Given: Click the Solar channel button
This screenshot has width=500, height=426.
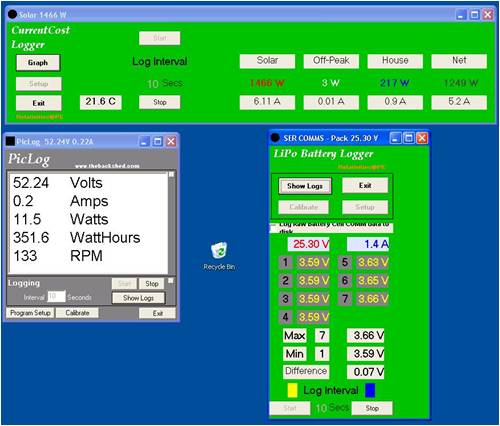Looking at the screenshot, I should click(x=267, y=61).
